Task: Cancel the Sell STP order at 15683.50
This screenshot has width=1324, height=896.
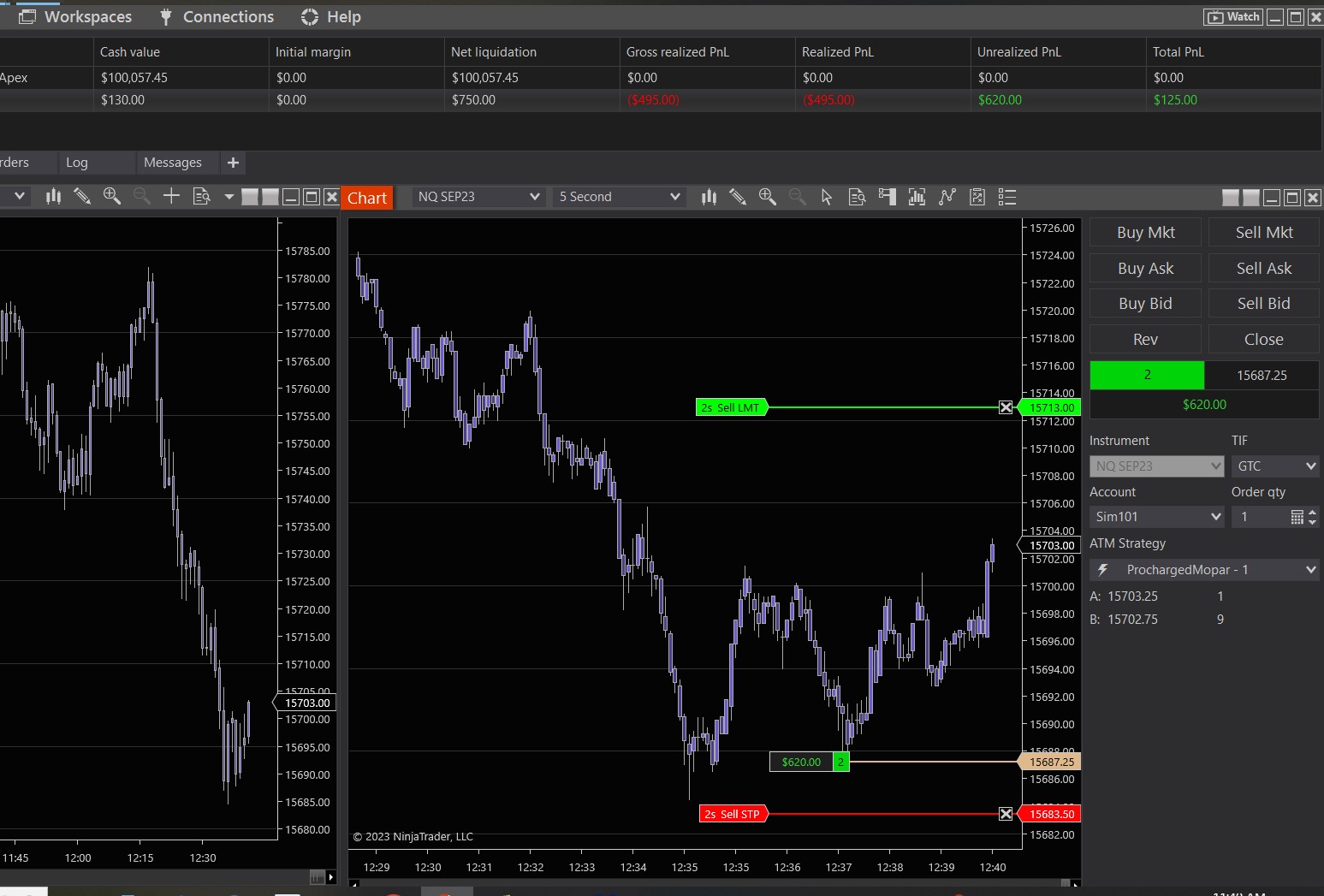Action: tap(1006, 814)
